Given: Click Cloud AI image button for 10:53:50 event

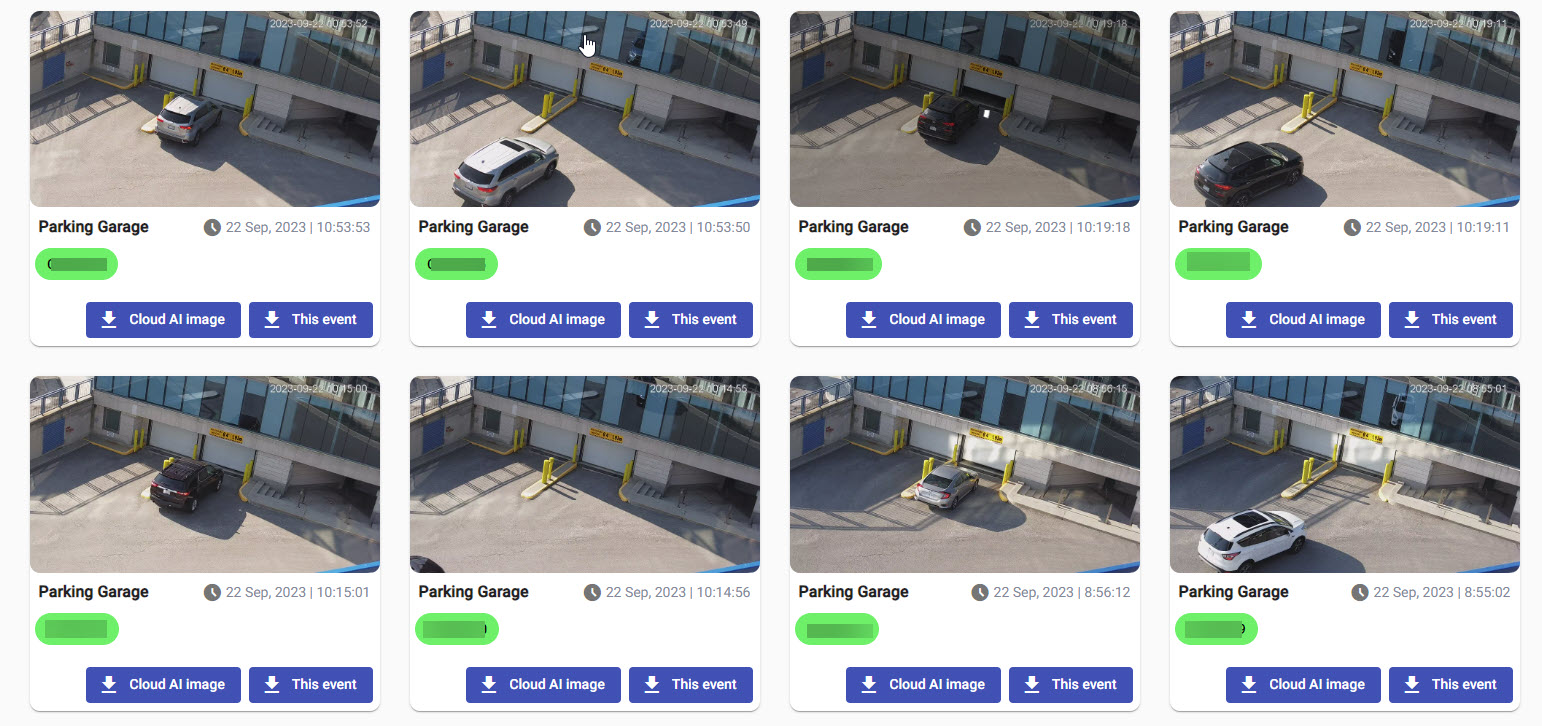Looking at the screenshot, I should [x=543, y=320].
